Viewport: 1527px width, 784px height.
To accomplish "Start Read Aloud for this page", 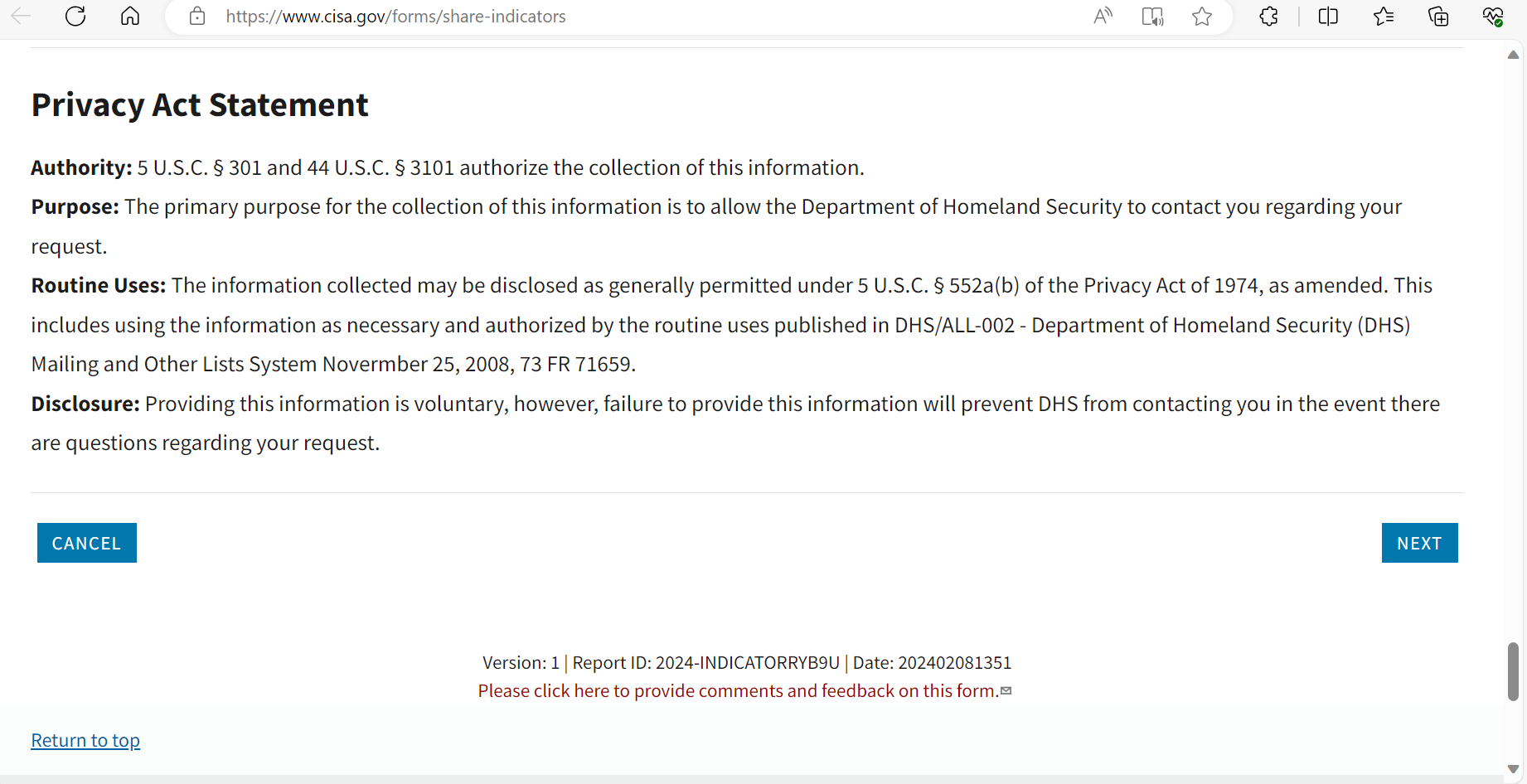I will pos(1103,16).
